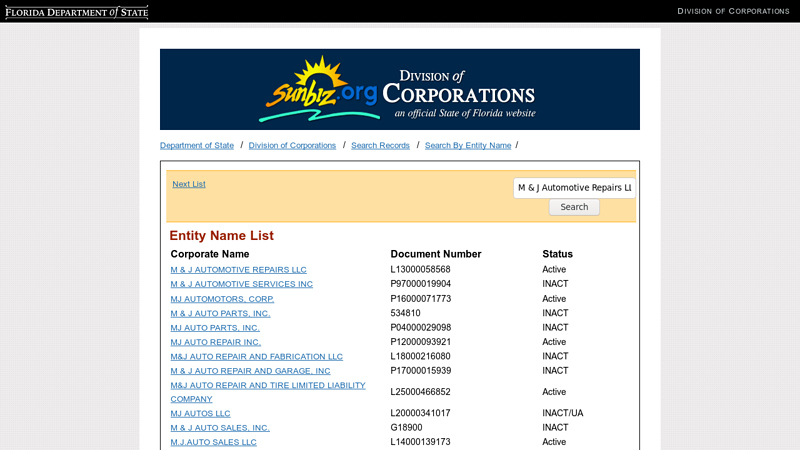800x450 pixels.
Task: Open M&J AUTO REPAIR AND FABRICATION LLC
Action: 257,357
